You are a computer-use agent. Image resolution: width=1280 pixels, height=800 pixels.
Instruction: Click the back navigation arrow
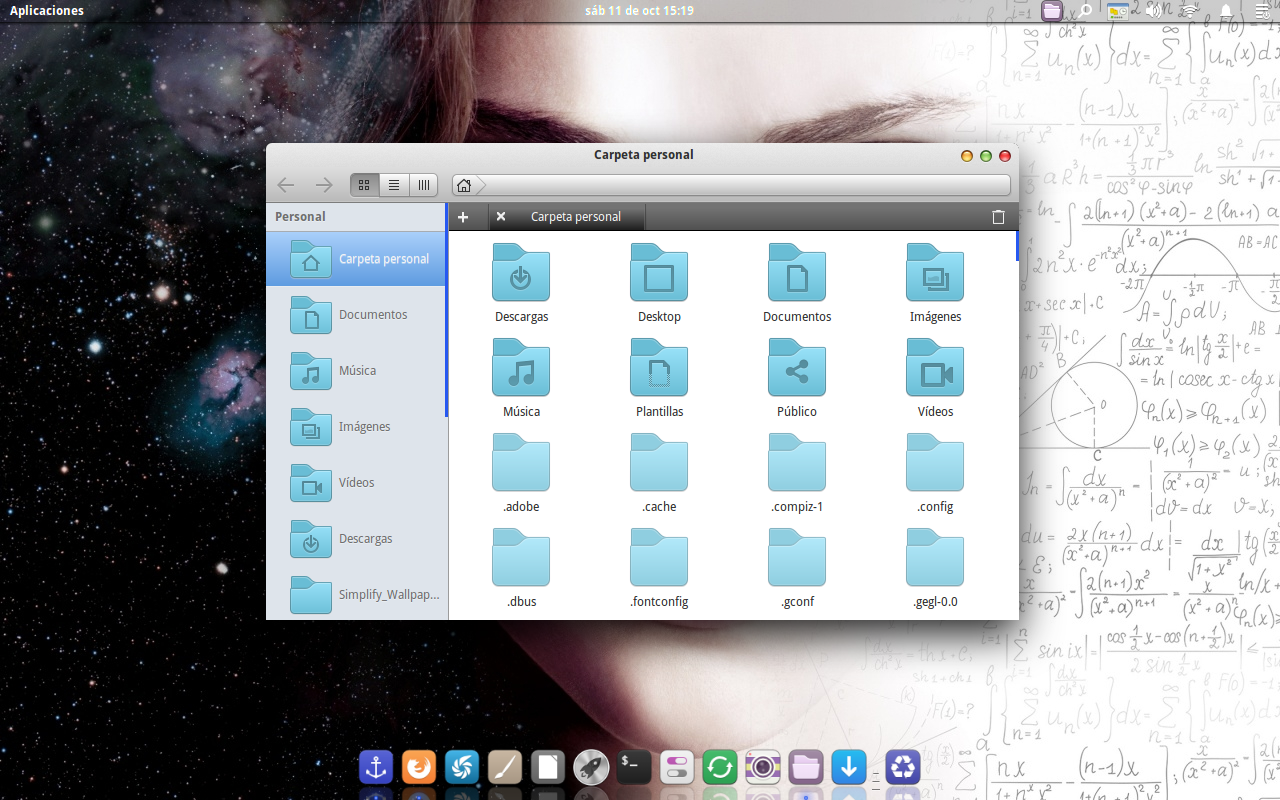[x=285, y=184]
